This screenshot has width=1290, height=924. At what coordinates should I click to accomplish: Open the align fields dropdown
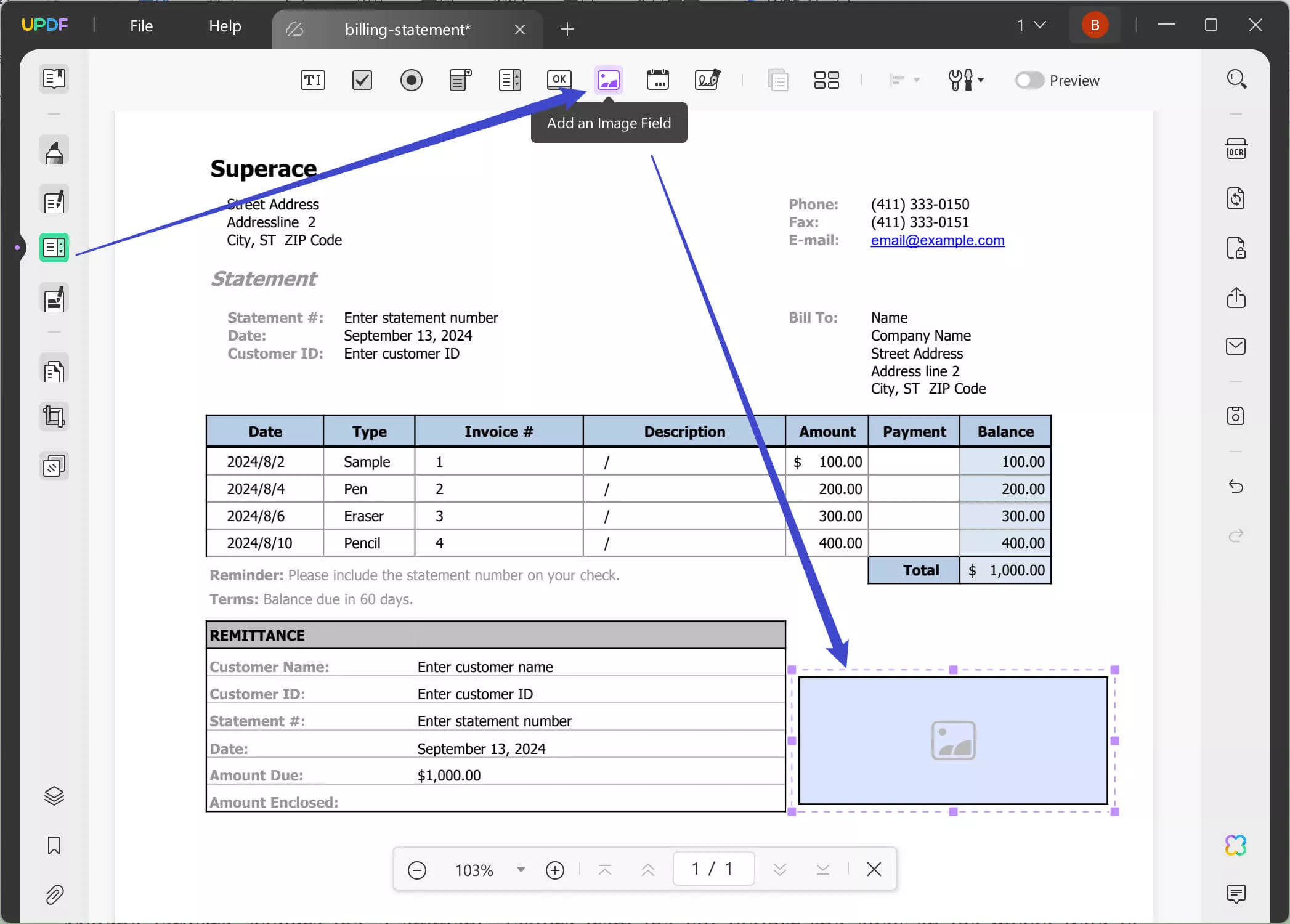pyautogui.click(x=904, y=80)
